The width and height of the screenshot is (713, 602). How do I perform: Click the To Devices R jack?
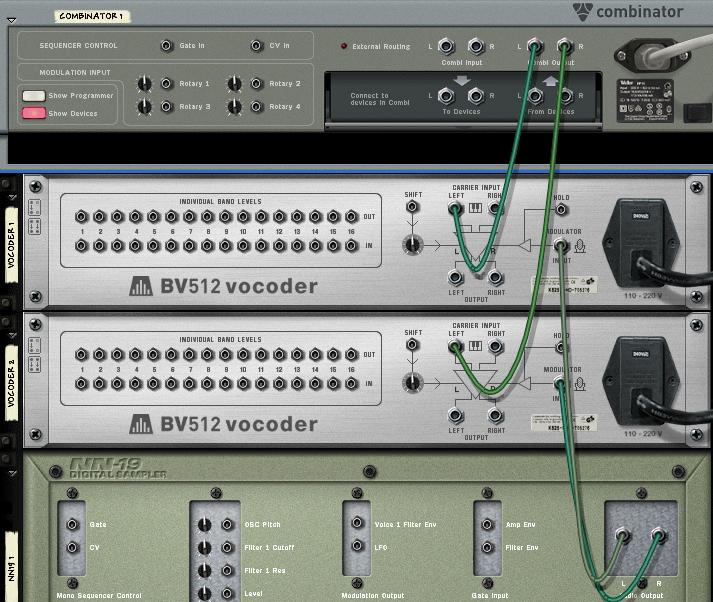coord(476,95)
